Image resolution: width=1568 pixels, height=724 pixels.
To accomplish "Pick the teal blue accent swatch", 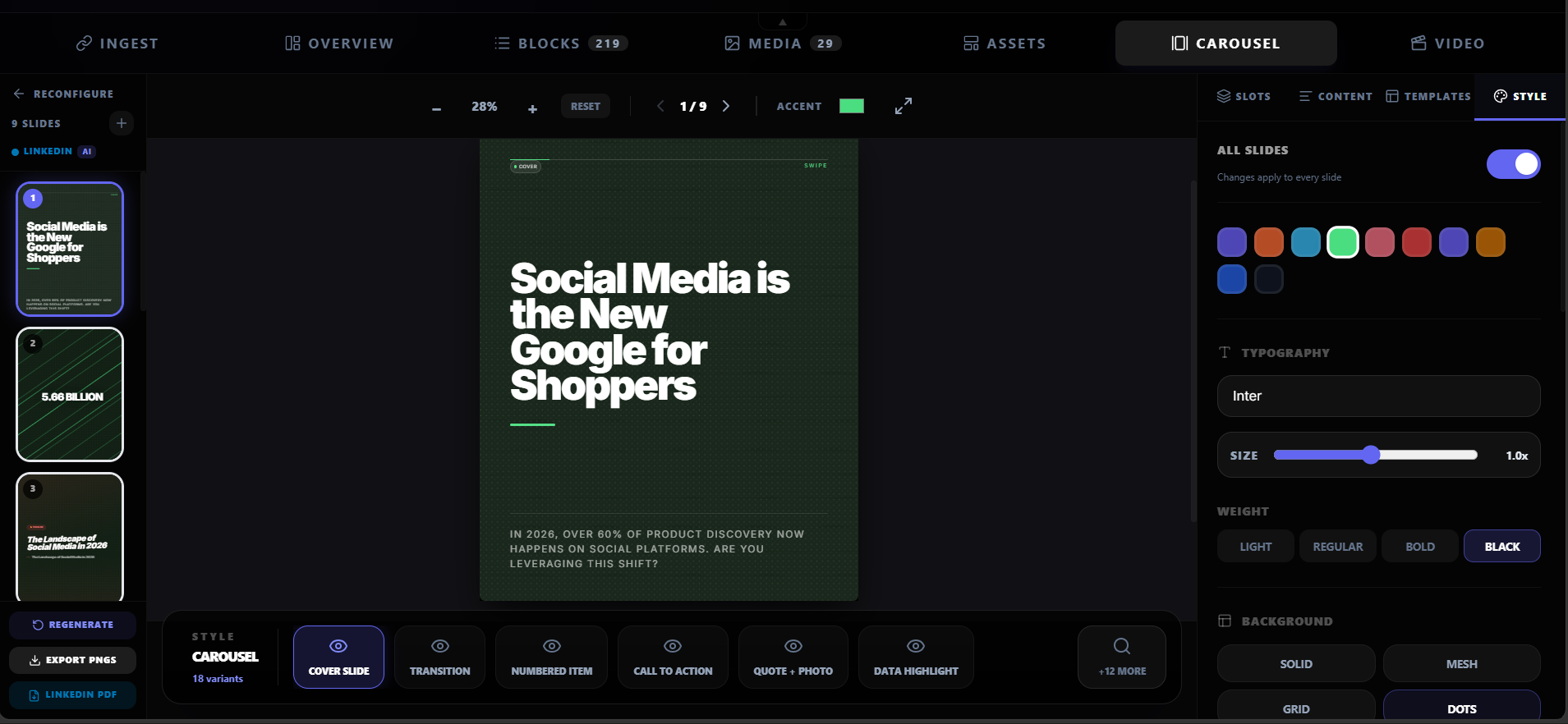I will pos(1306,242).
